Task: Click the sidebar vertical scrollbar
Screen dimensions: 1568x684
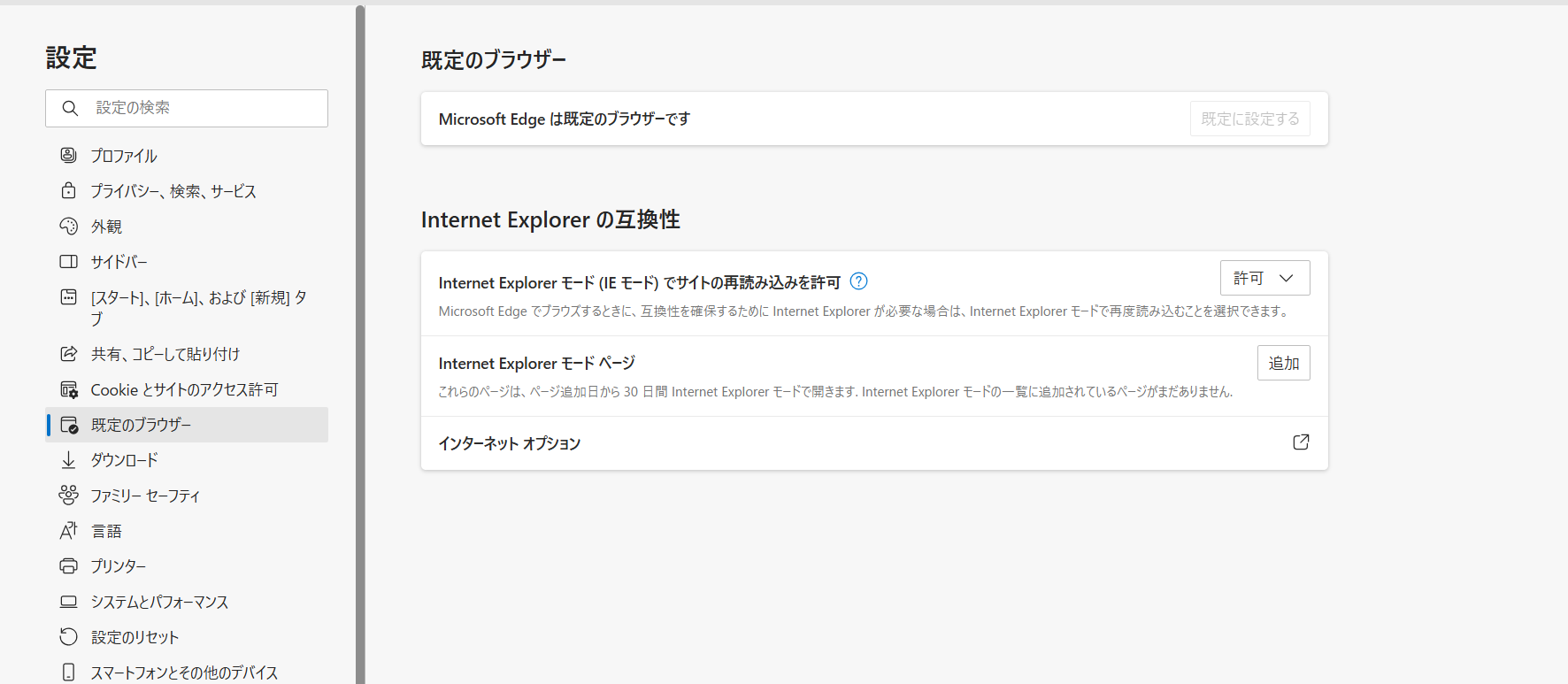Action: pyautogui.click(x=360, y=345)
